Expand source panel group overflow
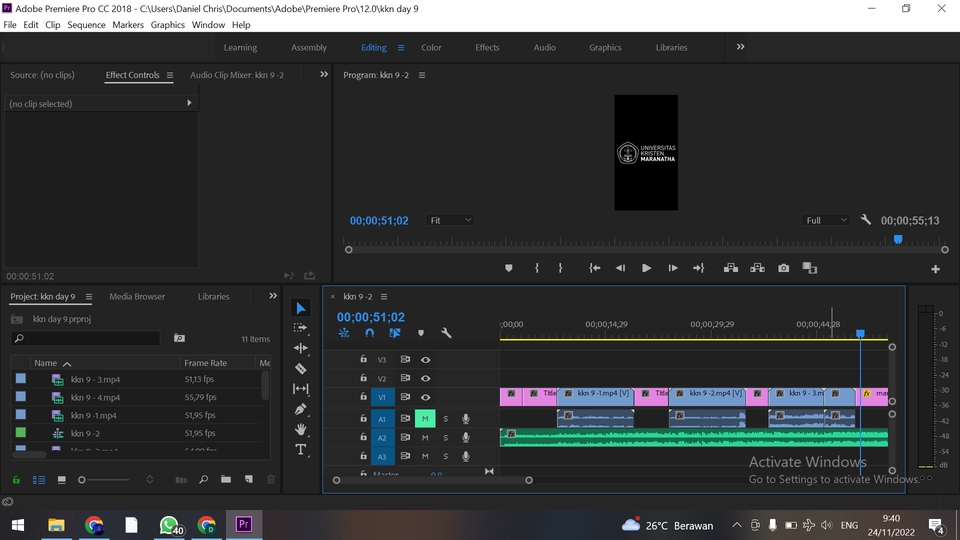The width and height of the screenshot is (960, 540). pyautogui.click(x=324, y=74)
